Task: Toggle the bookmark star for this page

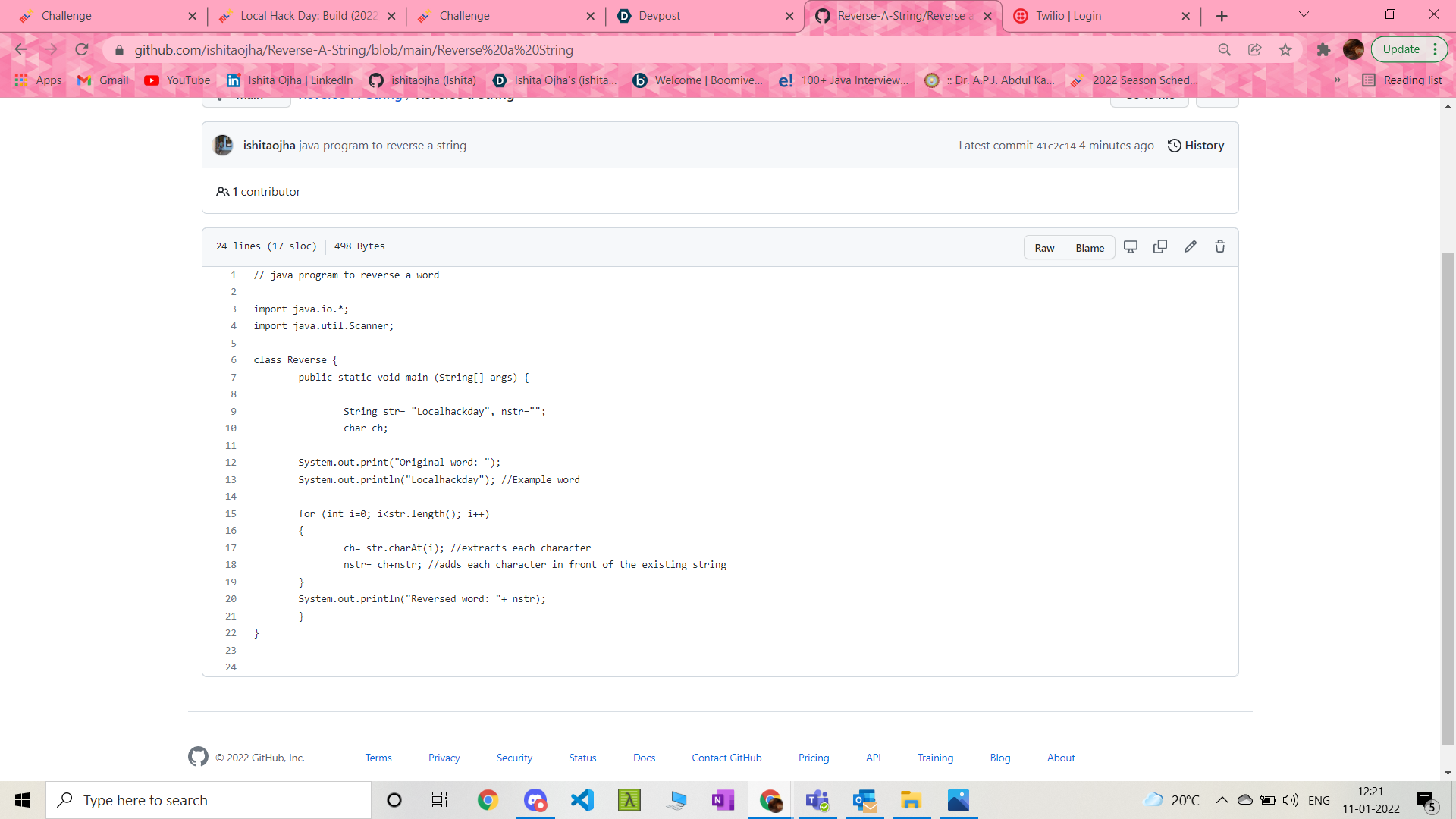Action: point(1285,49)
